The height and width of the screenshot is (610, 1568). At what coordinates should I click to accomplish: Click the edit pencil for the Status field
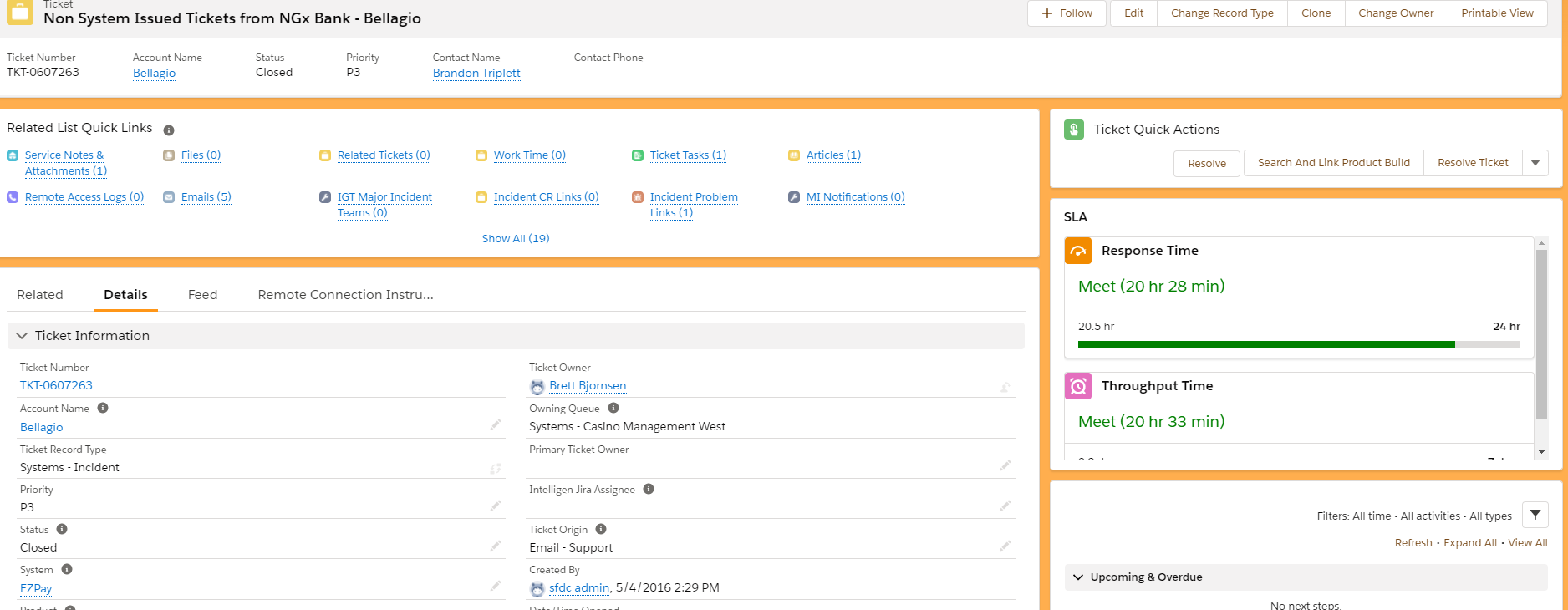click(x=496, y=546)
